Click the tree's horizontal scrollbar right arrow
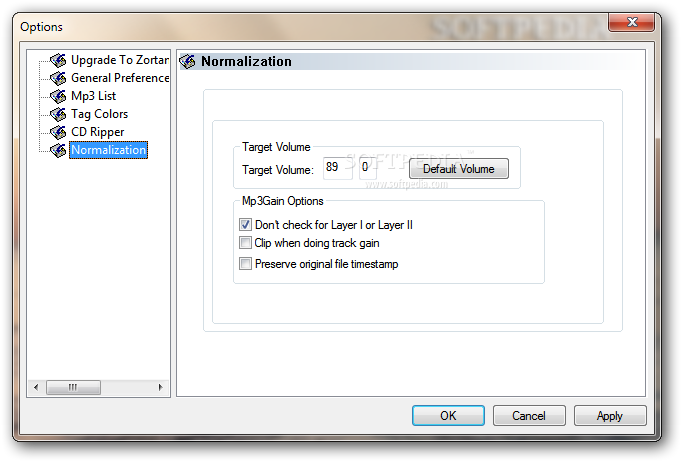 click(160, 387)
